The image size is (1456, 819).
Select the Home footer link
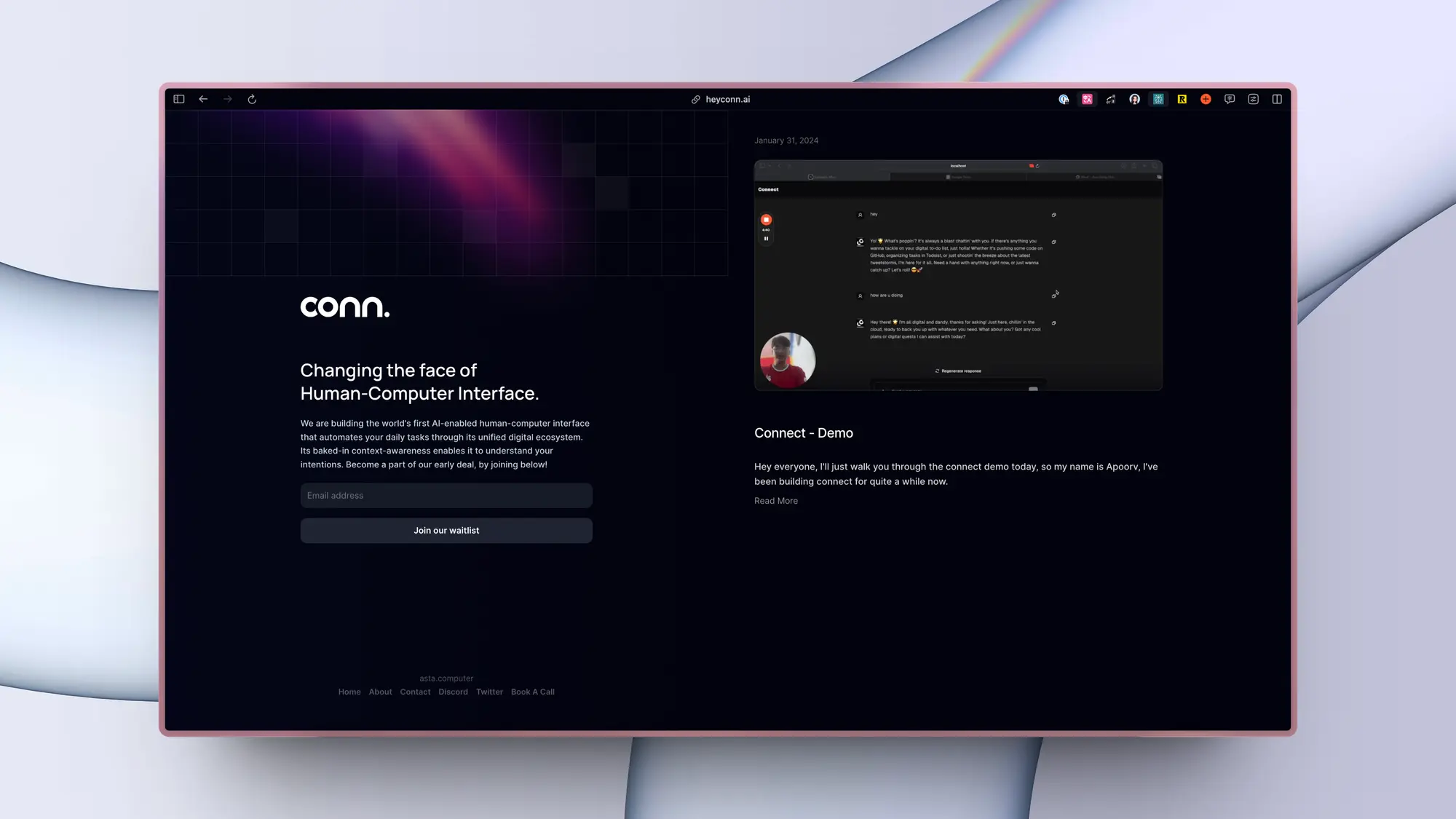pyautogui.click(x=349, y=691)
